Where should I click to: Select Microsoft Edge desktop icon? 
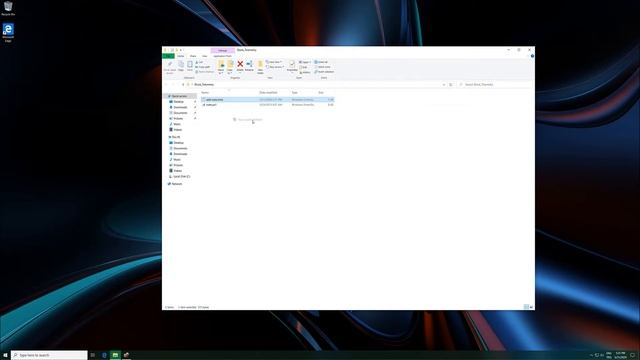8,33
